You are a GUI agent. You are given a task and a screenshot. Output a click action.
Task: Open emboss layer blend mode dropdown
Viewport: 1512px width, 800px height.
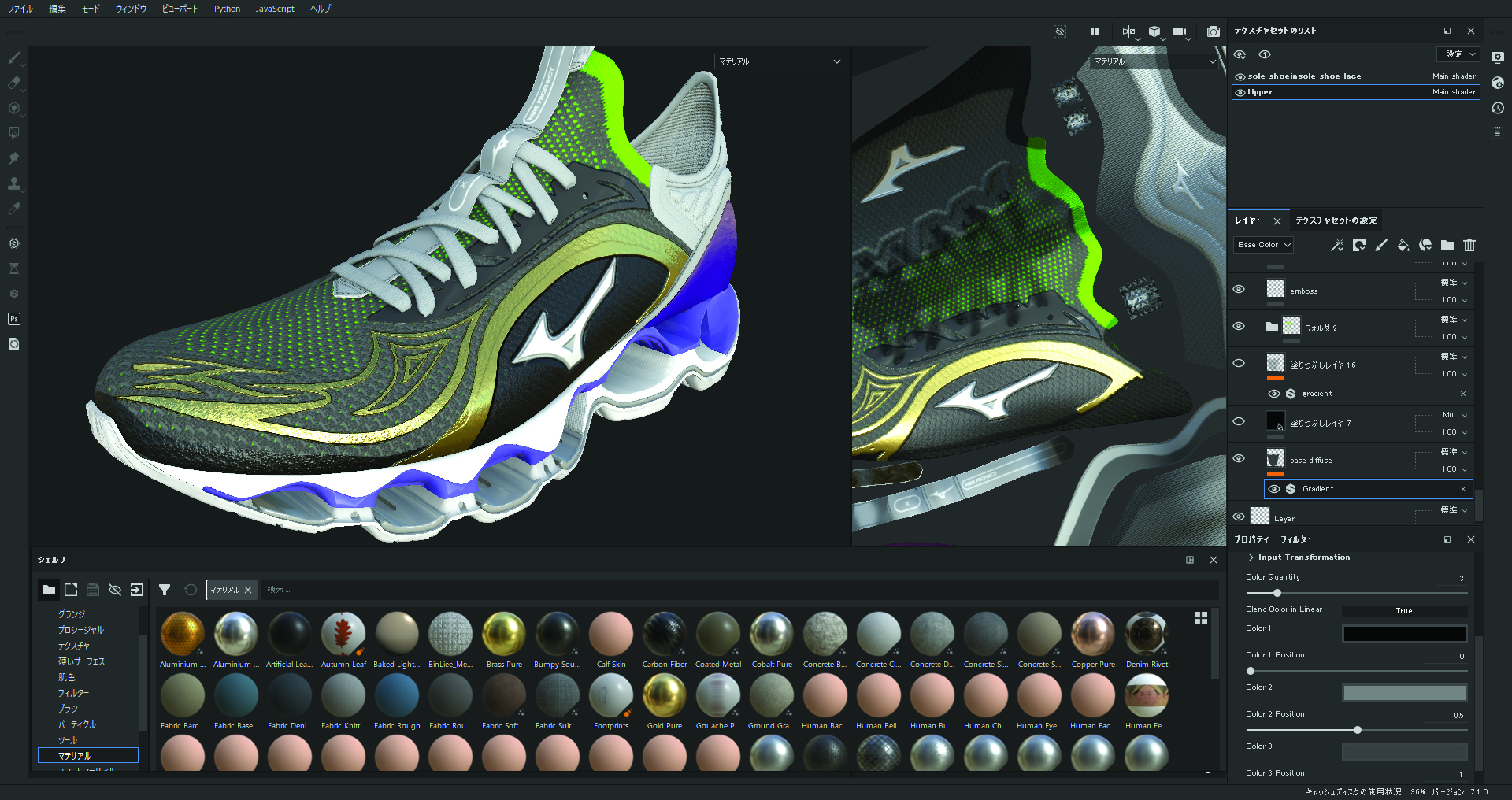pyautogui.click(x=1455, y=283)
